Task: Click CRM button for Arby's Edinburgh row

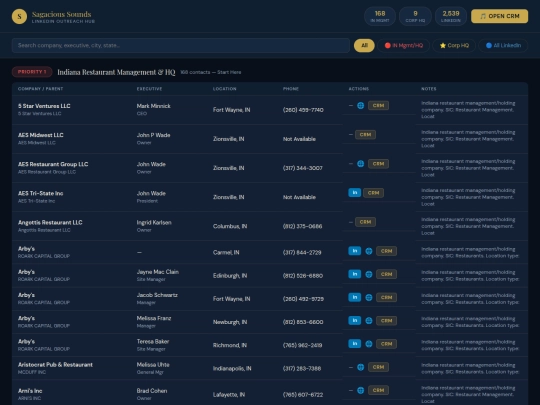Action: (386, 274)
